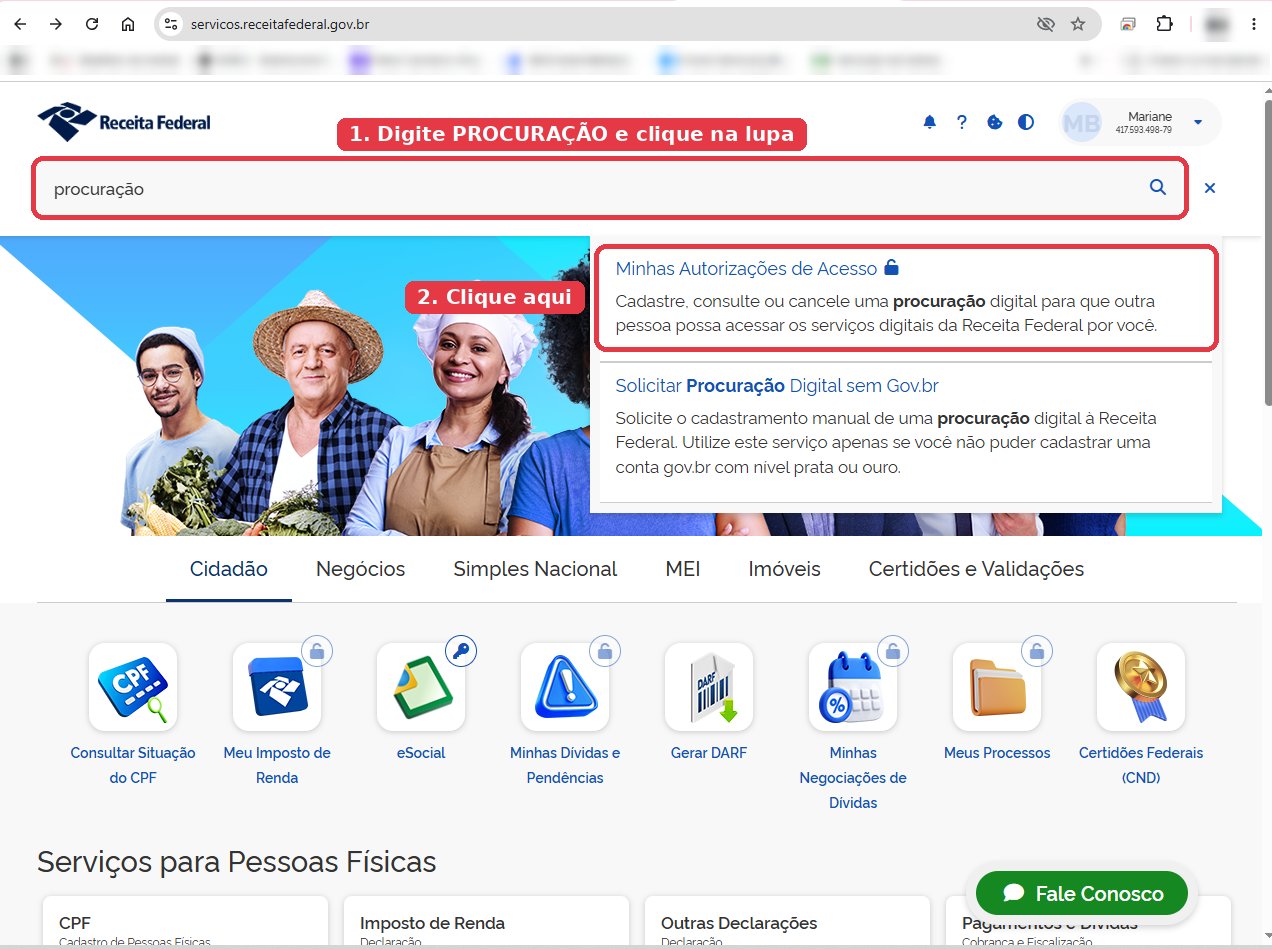Click Solicitar Procuração Digital sem Gov.br result
1272x949 pixels.
[x=777, y=385]
